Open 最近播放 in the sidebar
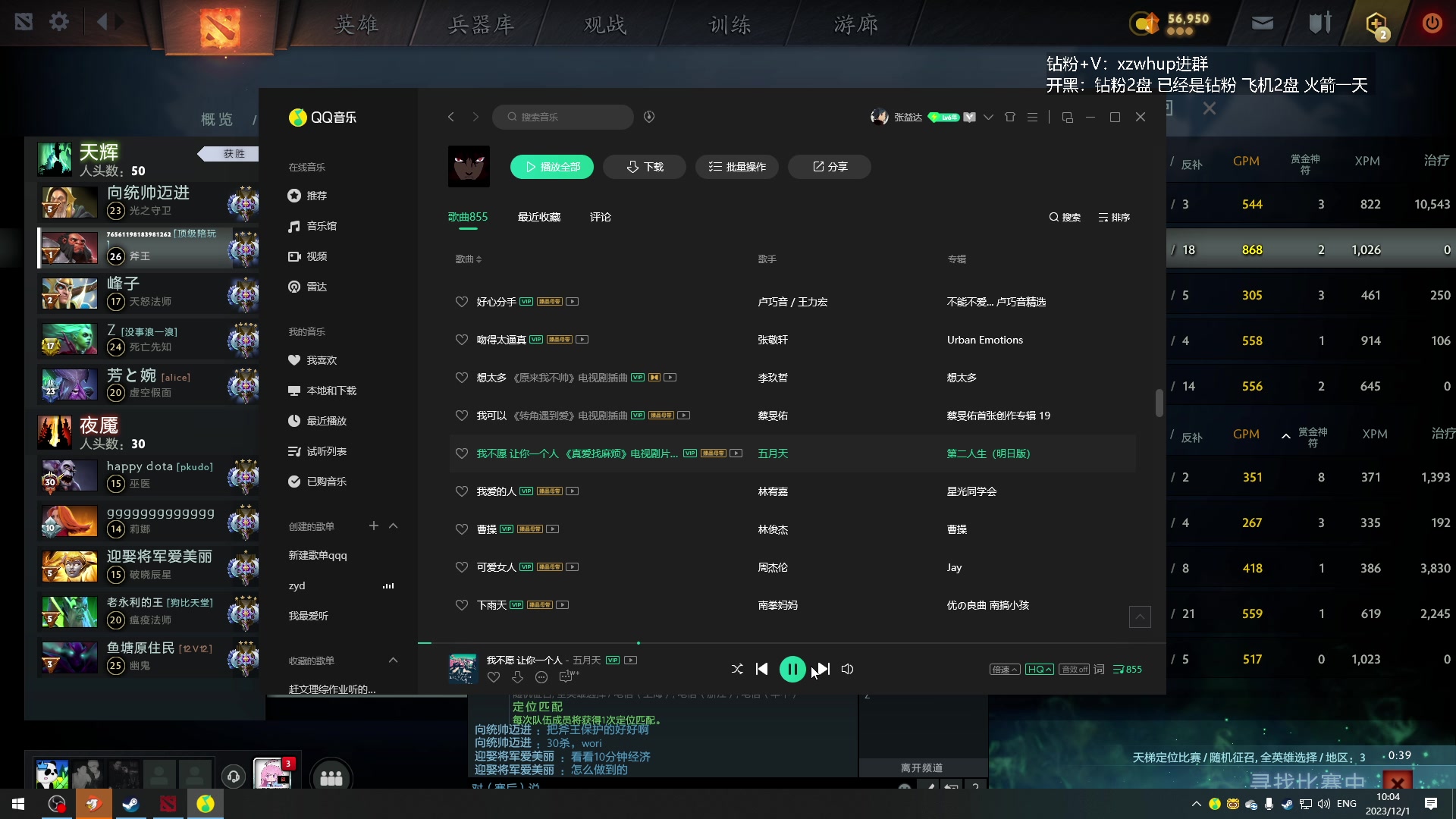The width and height of the screenshot is (1456, 819). tap(318, 421)
